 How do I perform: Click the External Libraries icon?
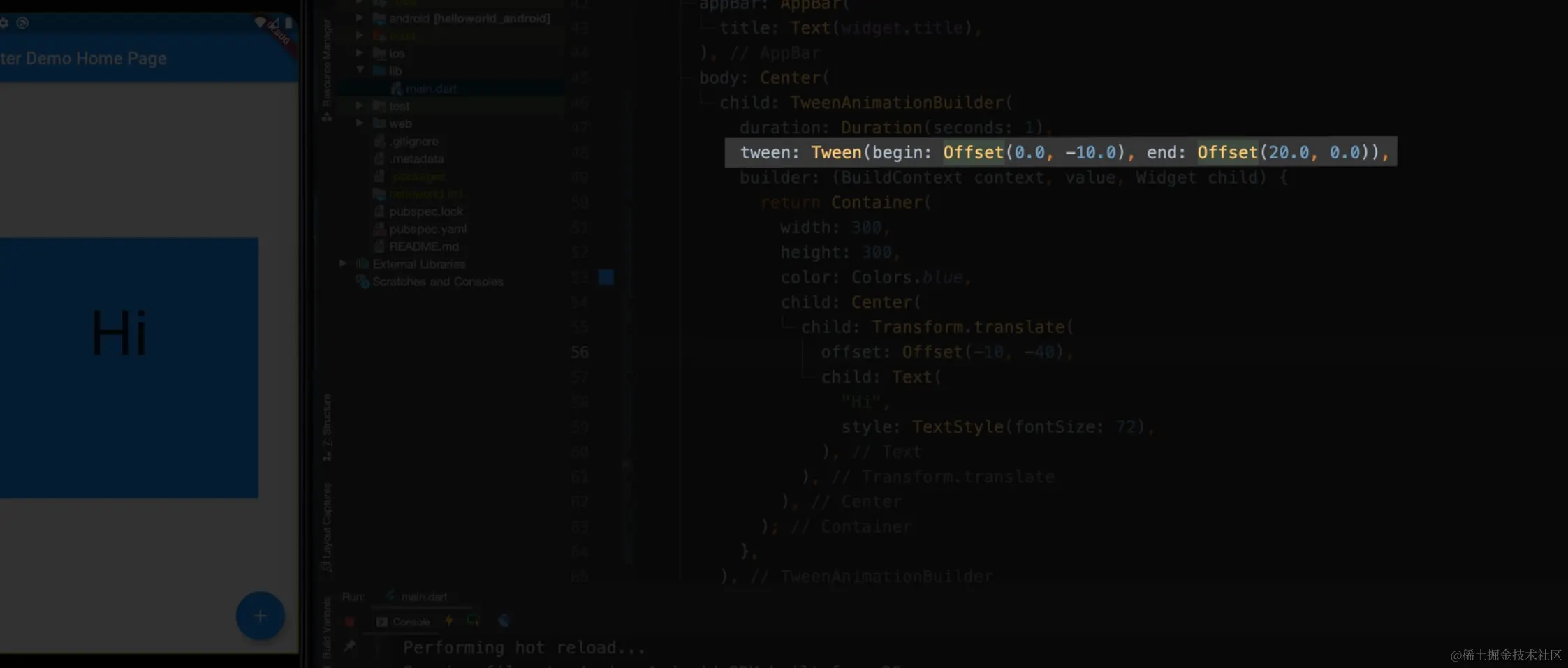[x=362, y=264]
